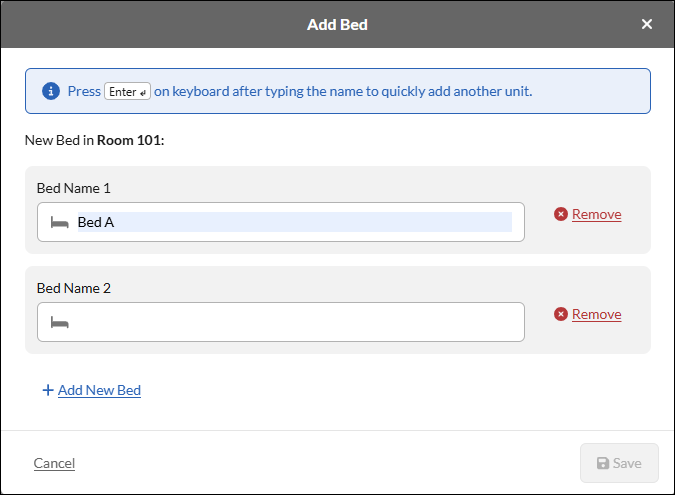Click the 'Bed Name 2' label

point(74,288)
